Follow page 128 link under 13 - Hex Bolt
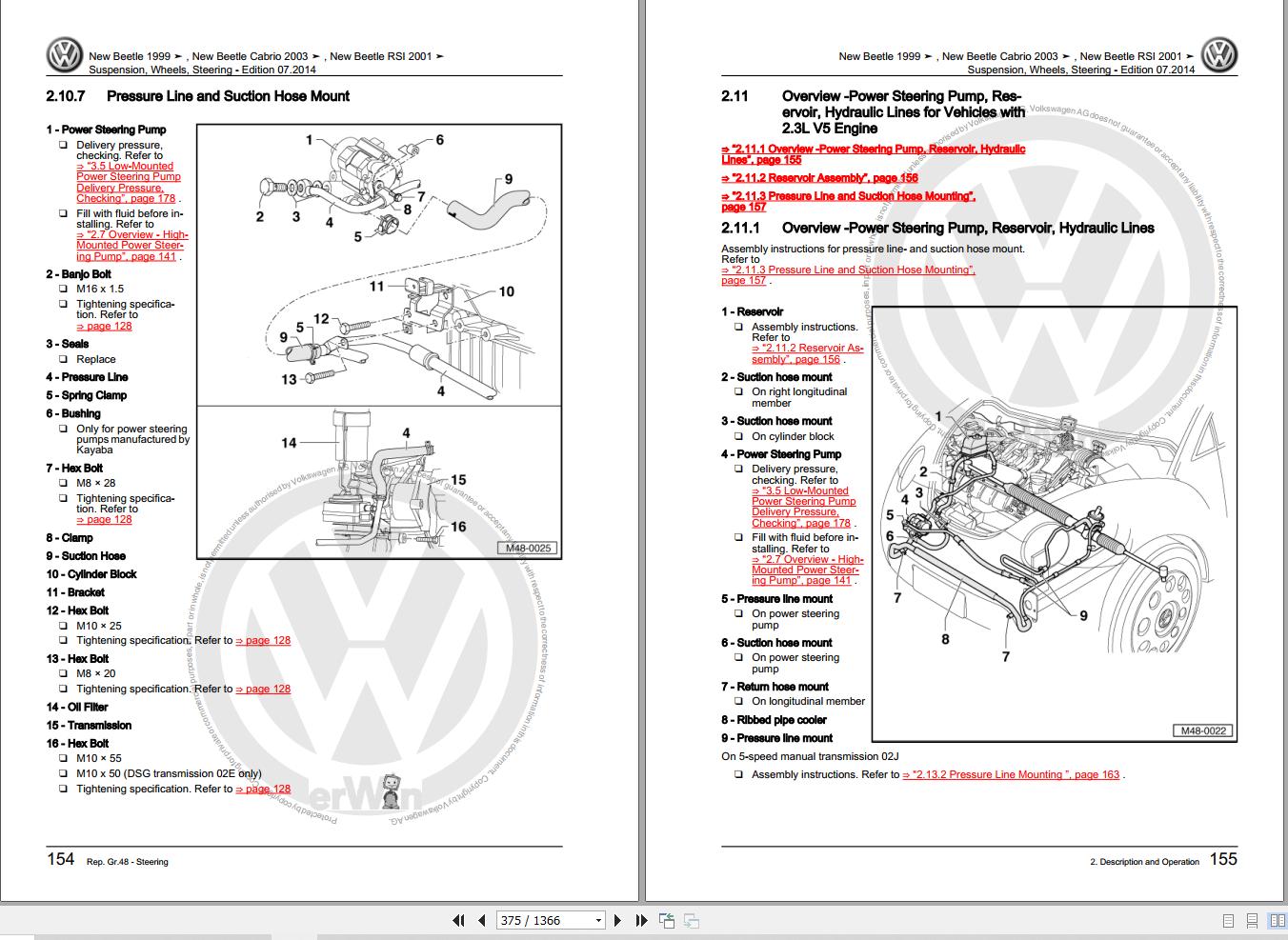This screenshot has height=940, width=1288. (x=263, y=689)
